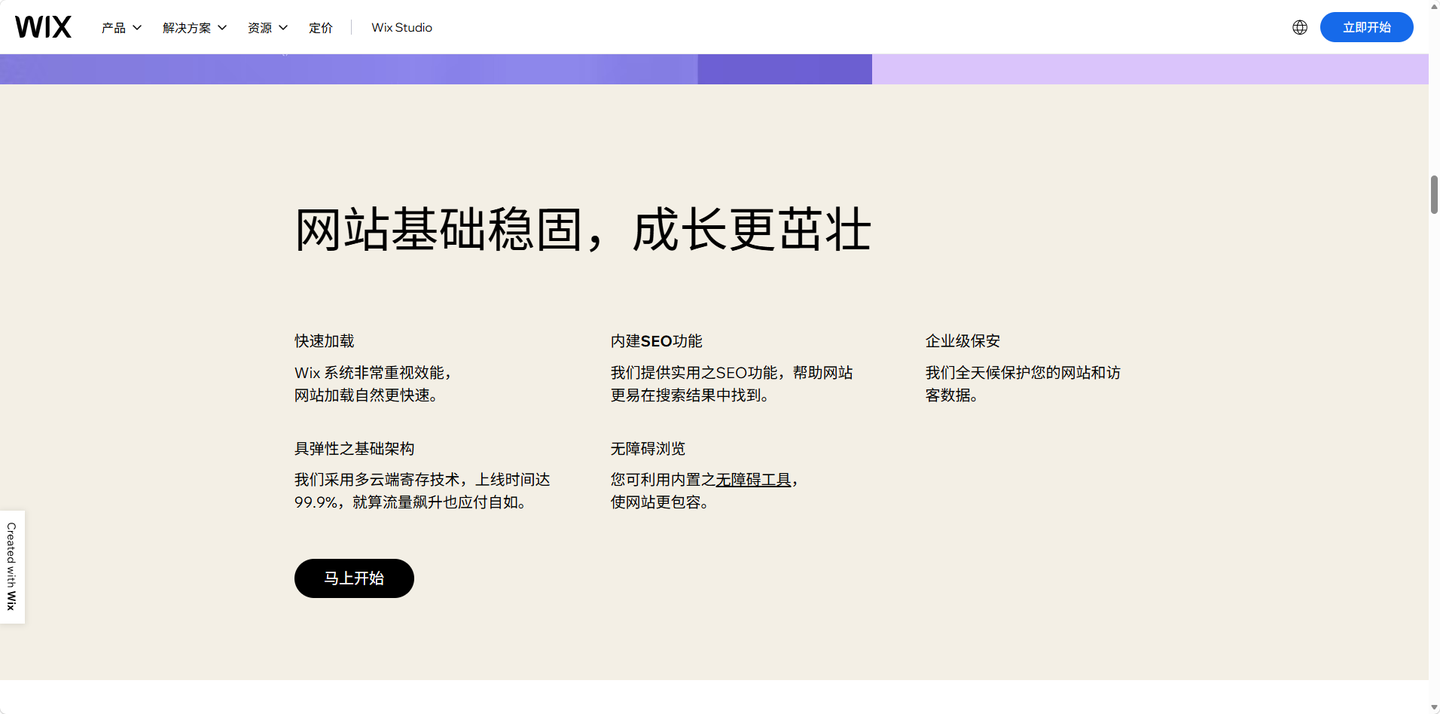Open the 资源 dropdown menu

(x=267, y=28)
